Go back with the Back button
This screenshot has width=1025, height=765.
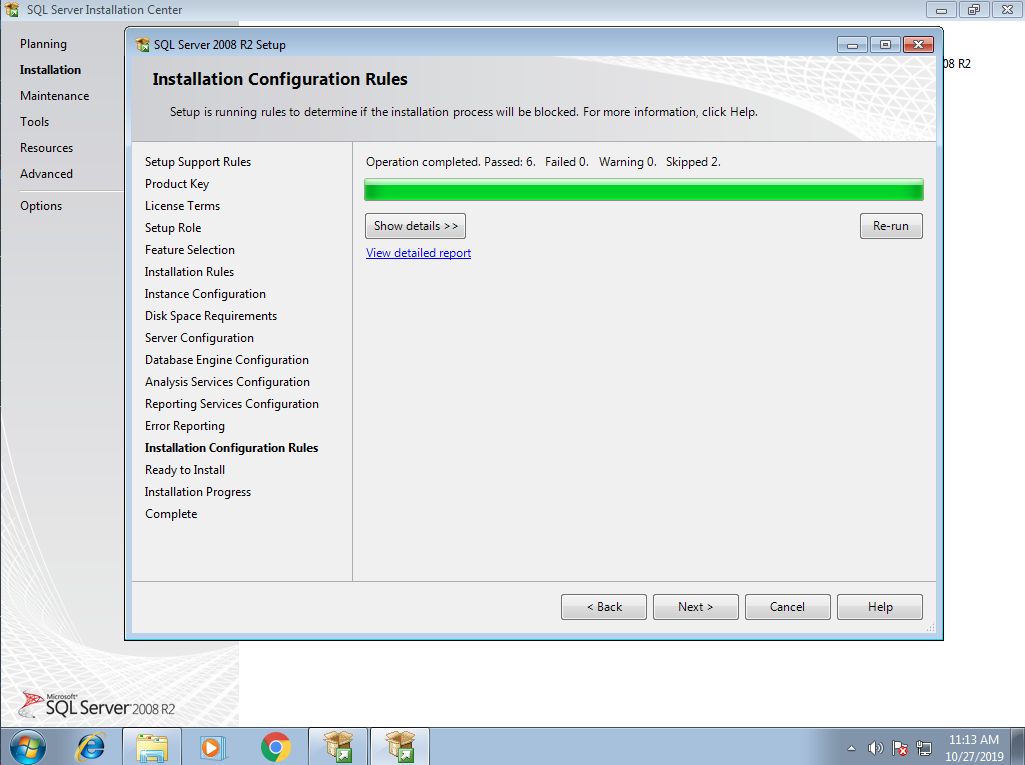click(x=603, y=607)
